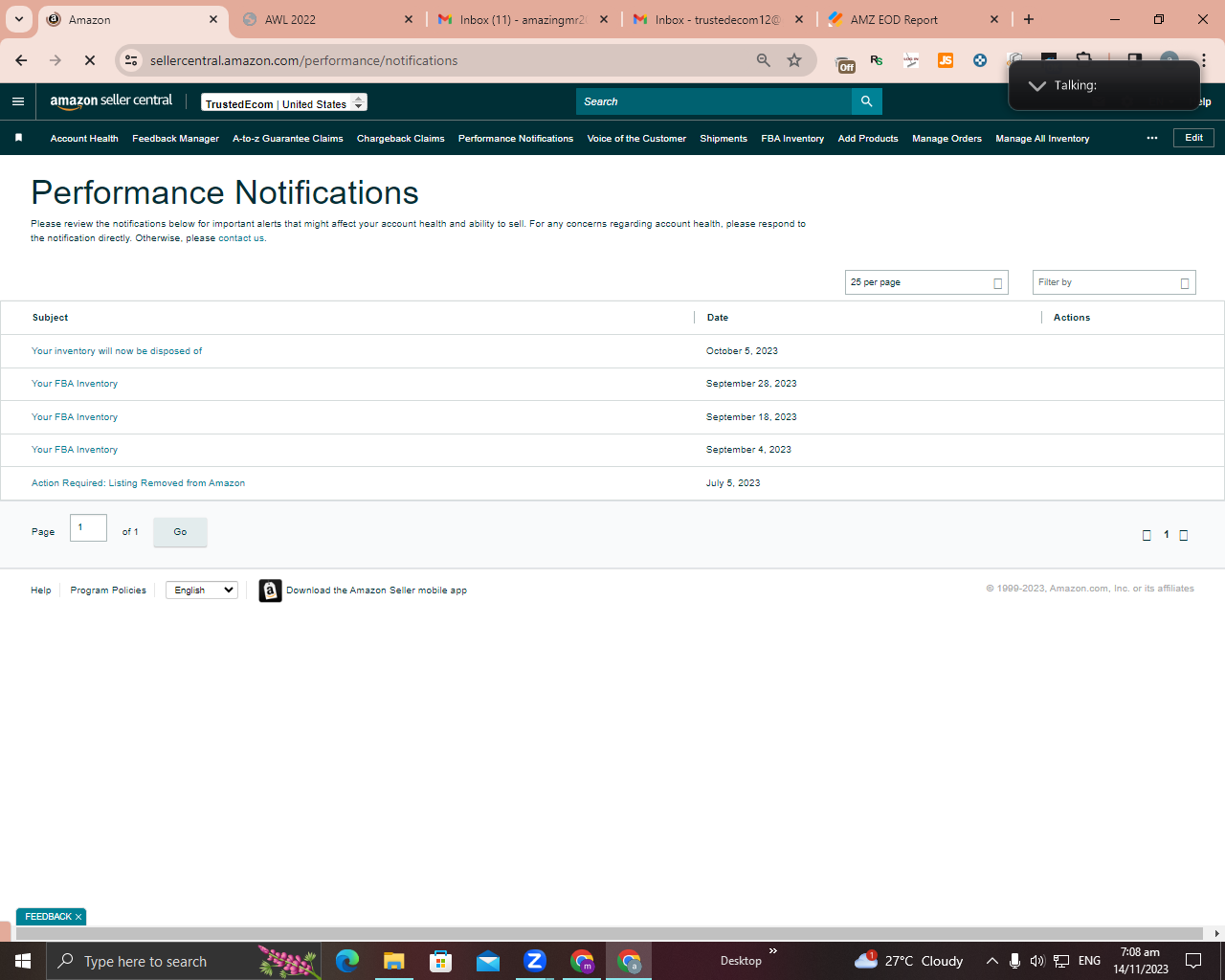Image resolution: width=1225 pixels, height=980 pixels.
Task: Open the Windows Start menu
Action: [x=23, y=961]
